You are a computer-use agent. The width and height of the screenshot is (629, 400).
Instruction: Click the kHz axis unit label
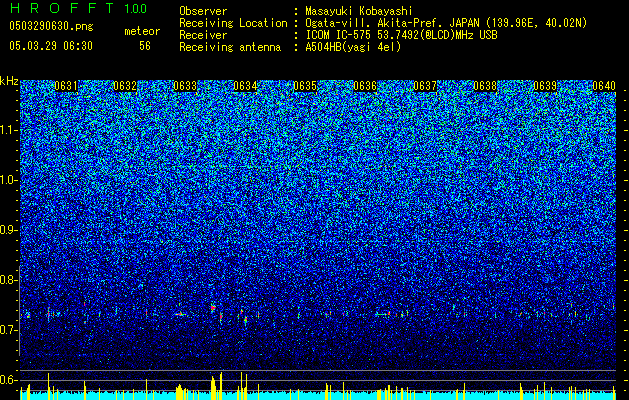pyautogui.click(x=9, y=81)
